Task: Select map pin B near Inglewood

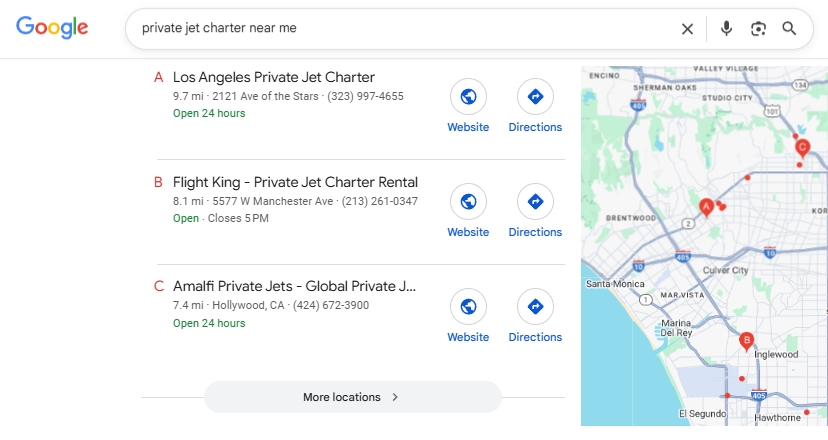Action: (x=746, y=341)
